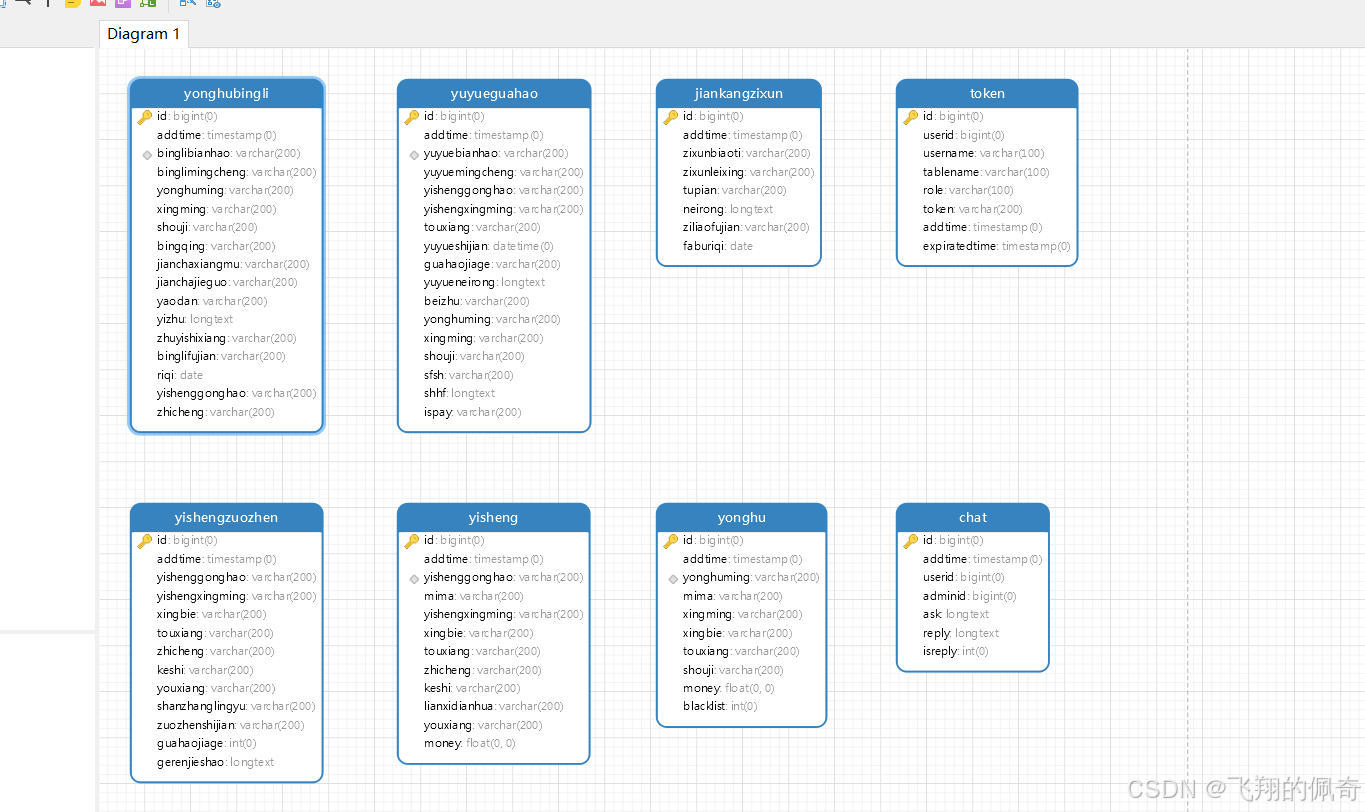Click the primary key icon in yisheng table

point(411,541)
